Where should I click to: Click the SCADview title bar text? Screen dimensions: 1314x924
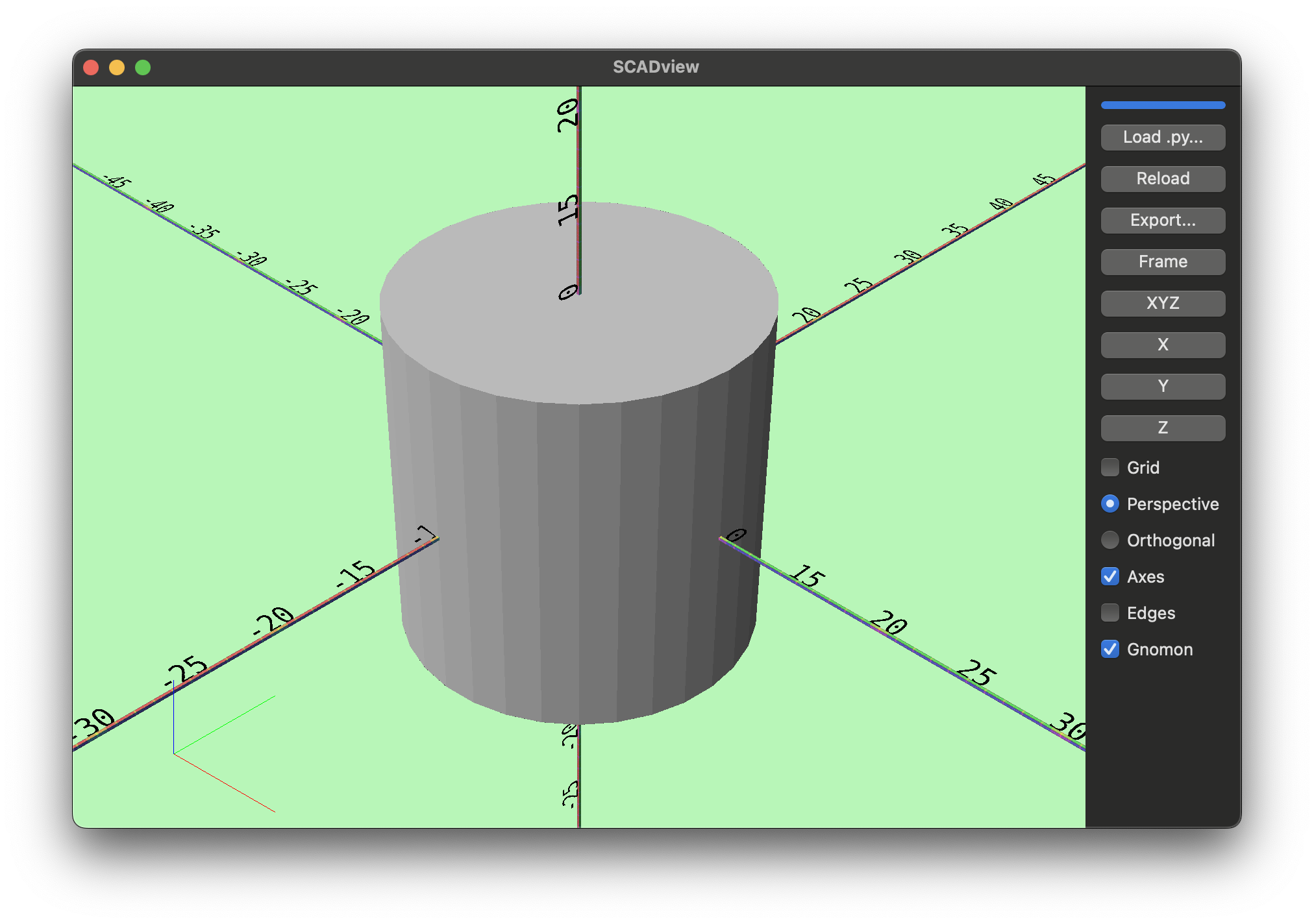pyautogui.click(x=656, y=66)
